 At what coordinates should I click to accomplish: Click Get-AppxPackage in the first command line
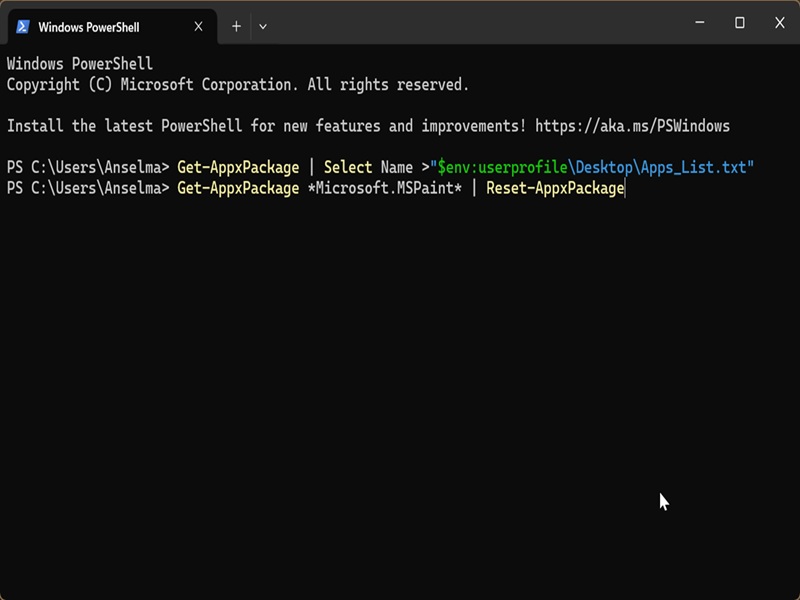(238, 167)
